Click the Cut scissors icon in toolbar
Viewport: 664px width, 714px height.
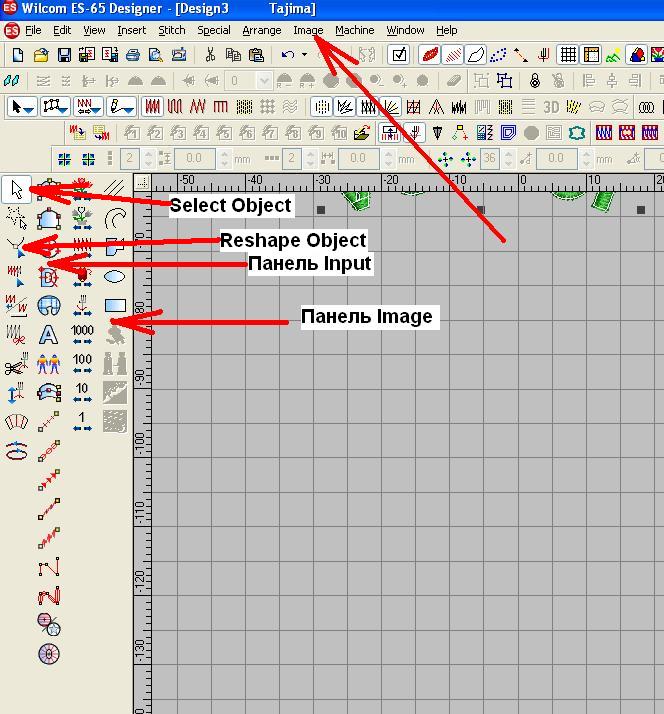210,55
